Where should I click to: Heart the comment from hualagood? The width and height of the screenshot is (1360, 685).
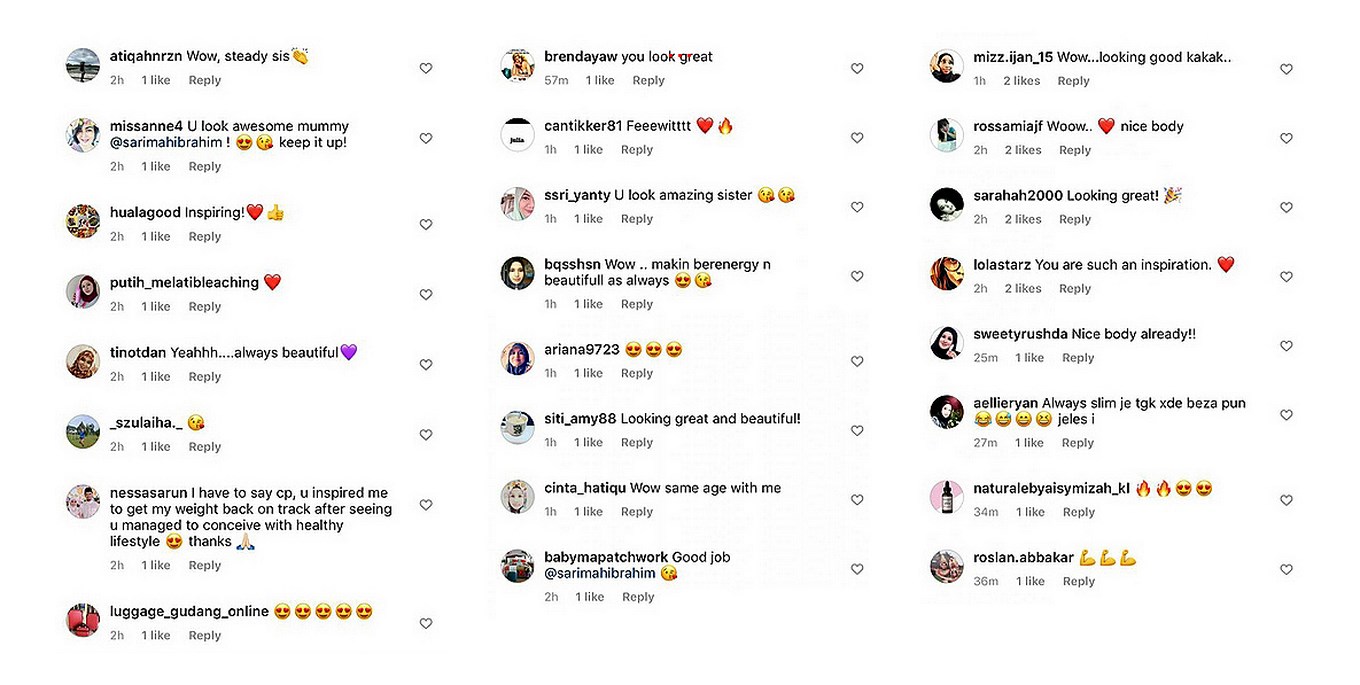coord(426,225)
